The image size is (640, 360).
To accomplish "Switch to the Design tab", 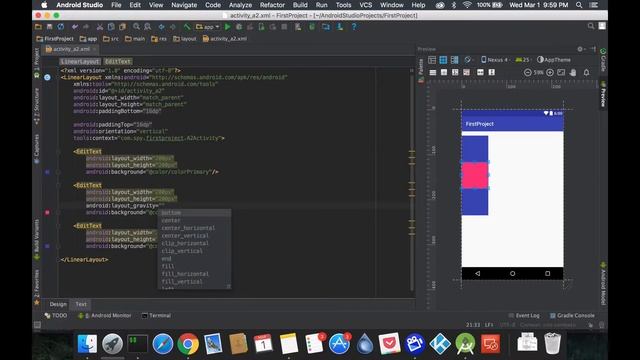I will click(58, 304).
